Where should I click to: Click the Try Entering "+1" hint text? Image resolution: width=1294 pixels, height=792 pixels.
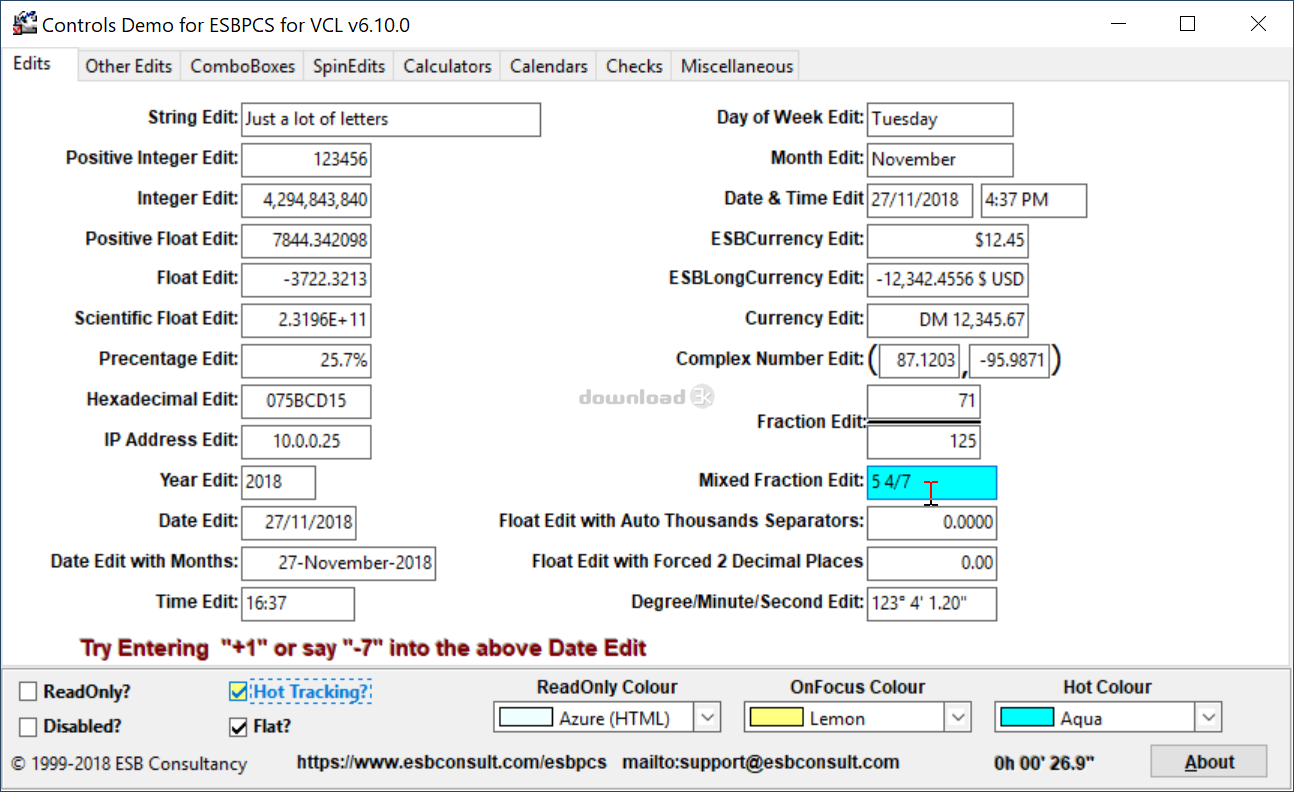[364, 648]
